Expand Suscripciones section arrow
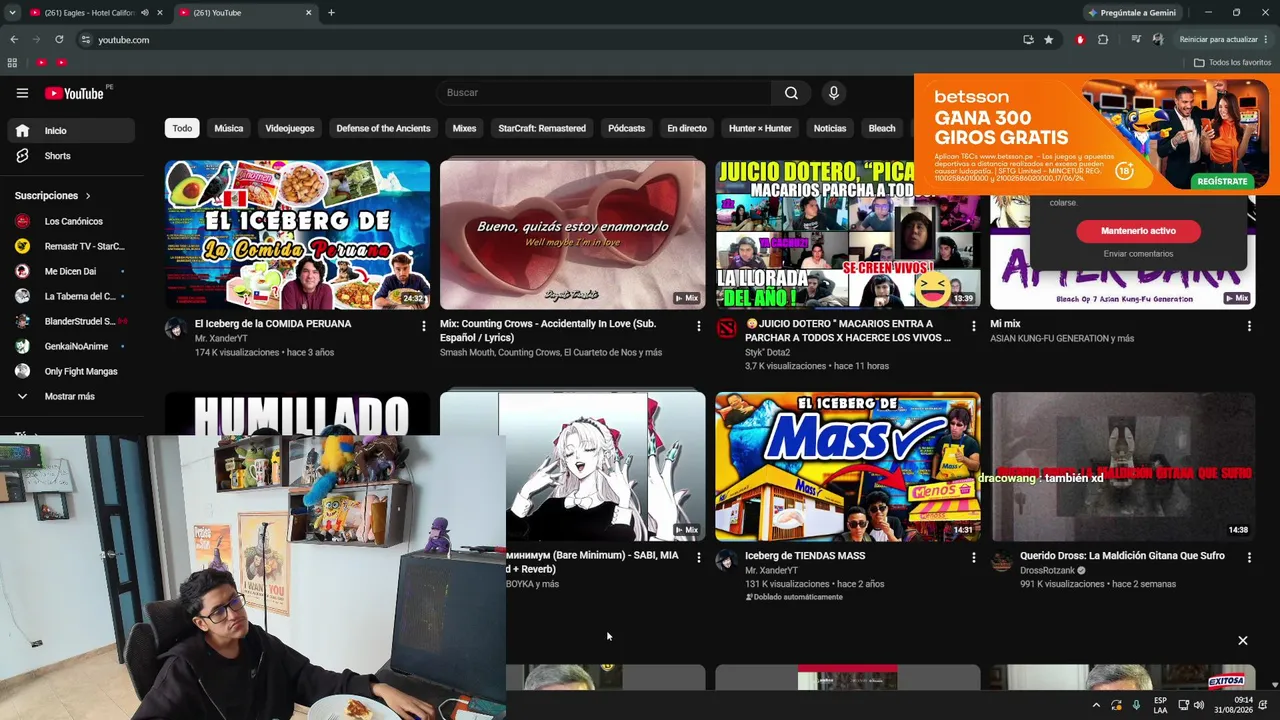Image resolution: width=1280 pixels, height=720 pixels. (x=88, y=196)
